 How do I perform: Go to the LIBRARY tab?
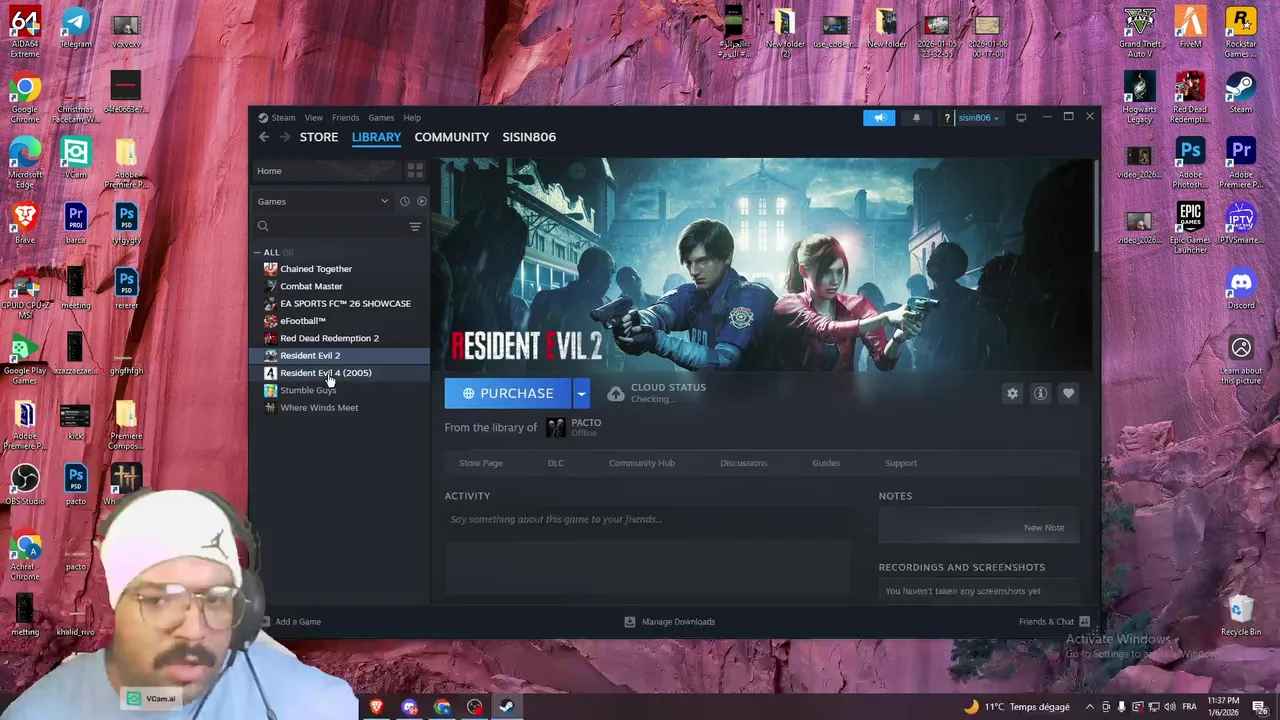pyautogui.click(x=376, y=137)
